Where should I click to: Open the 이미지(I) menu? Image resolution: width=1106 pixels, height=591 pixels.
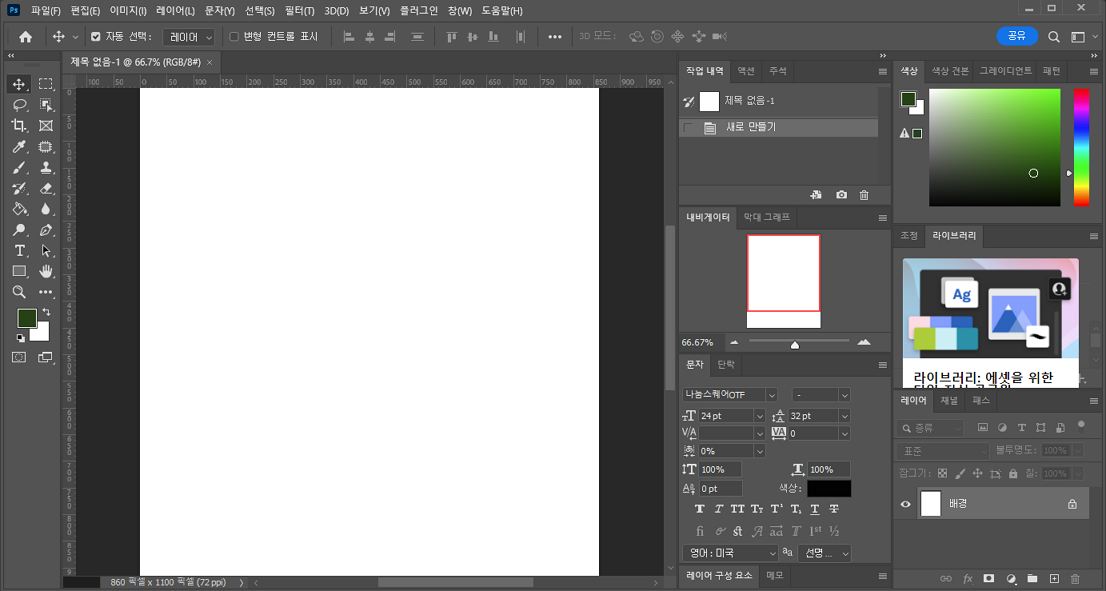128,11
